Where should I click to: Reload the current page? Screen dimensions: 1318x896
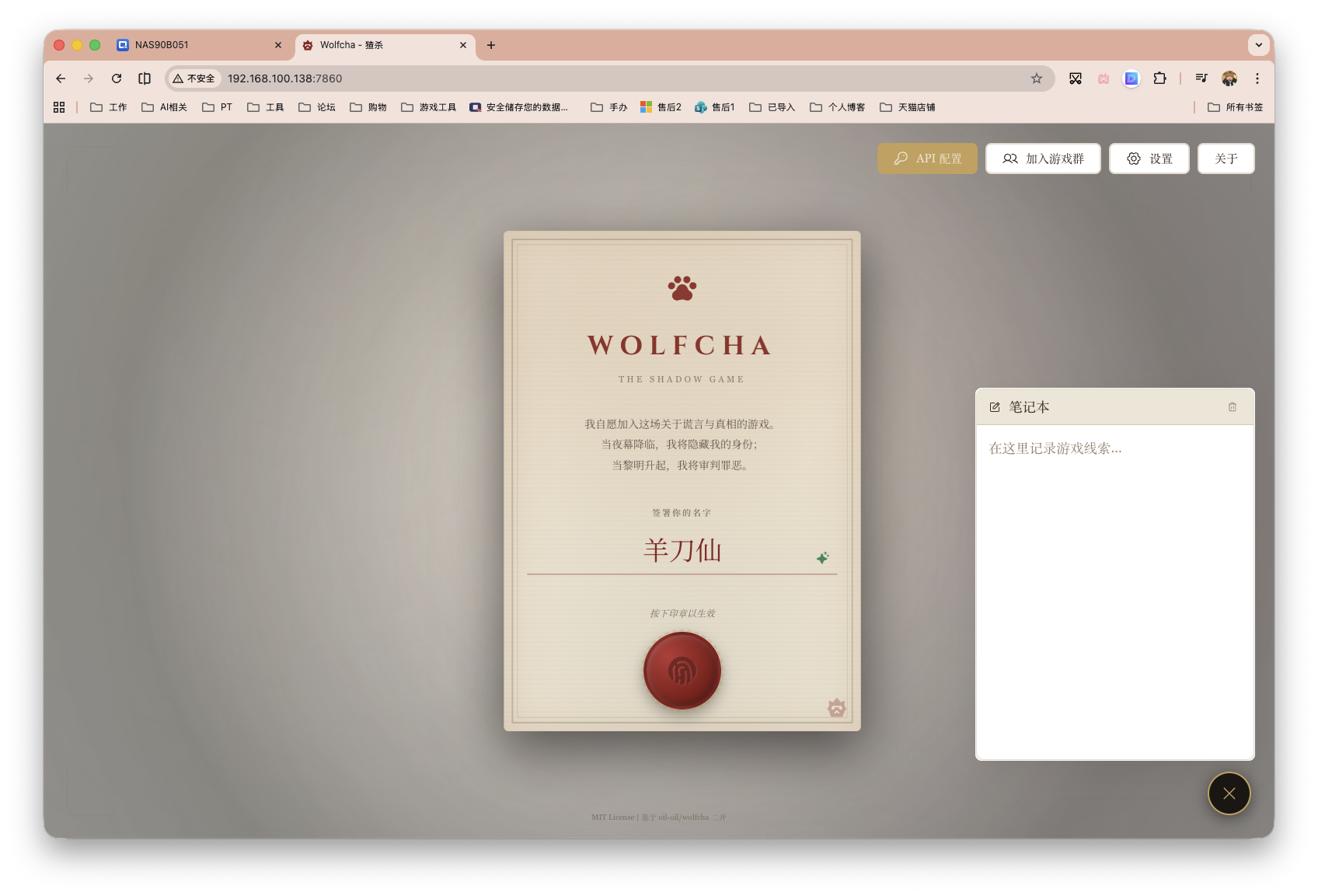(x=117, y=78)
